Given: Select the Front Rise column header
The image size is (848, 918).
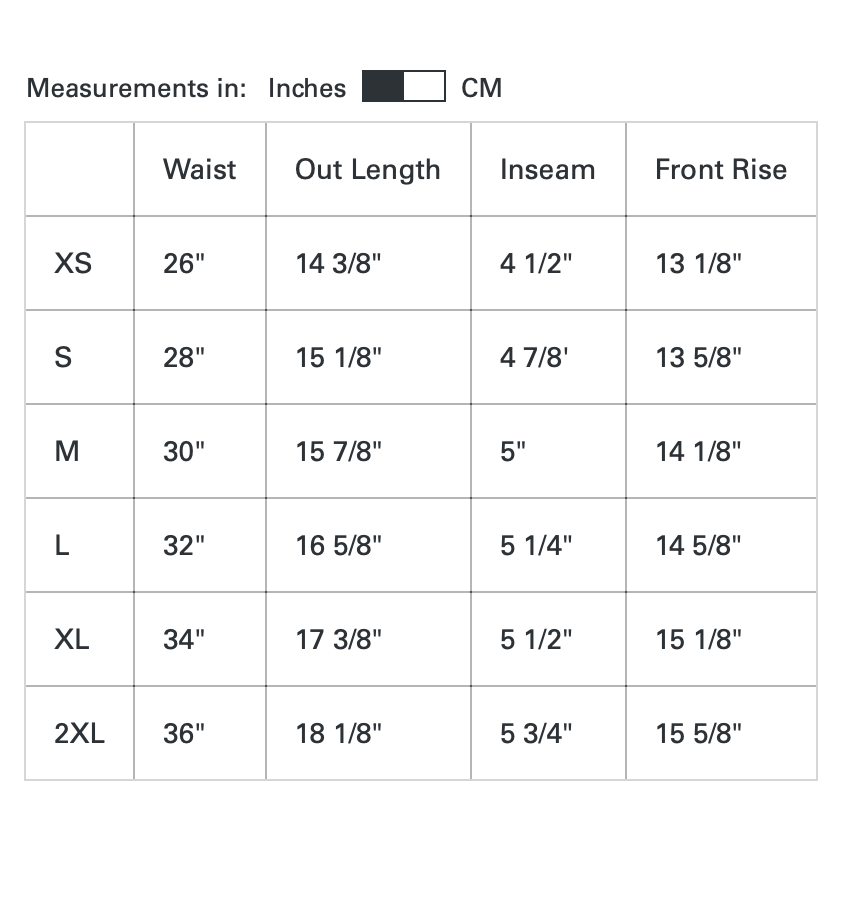Looking at the screenshot, I should pyautogui.click(x=720, y=169).
